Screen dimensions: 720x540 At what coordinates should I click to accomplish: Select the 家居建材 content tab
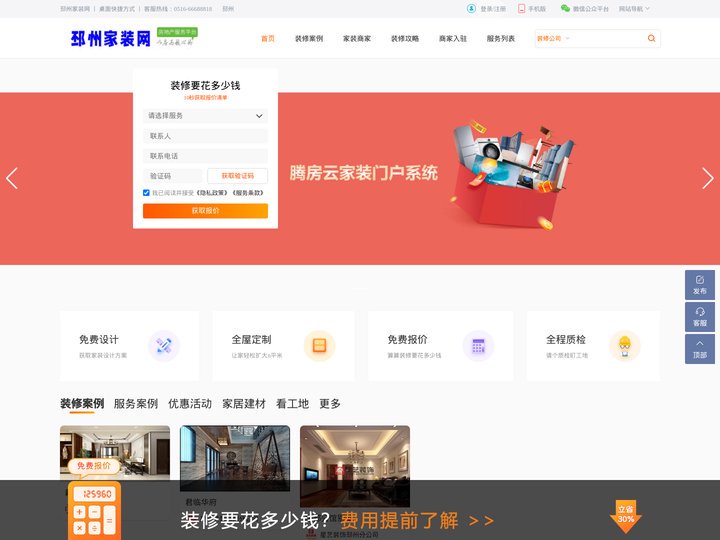click(244, 404)
